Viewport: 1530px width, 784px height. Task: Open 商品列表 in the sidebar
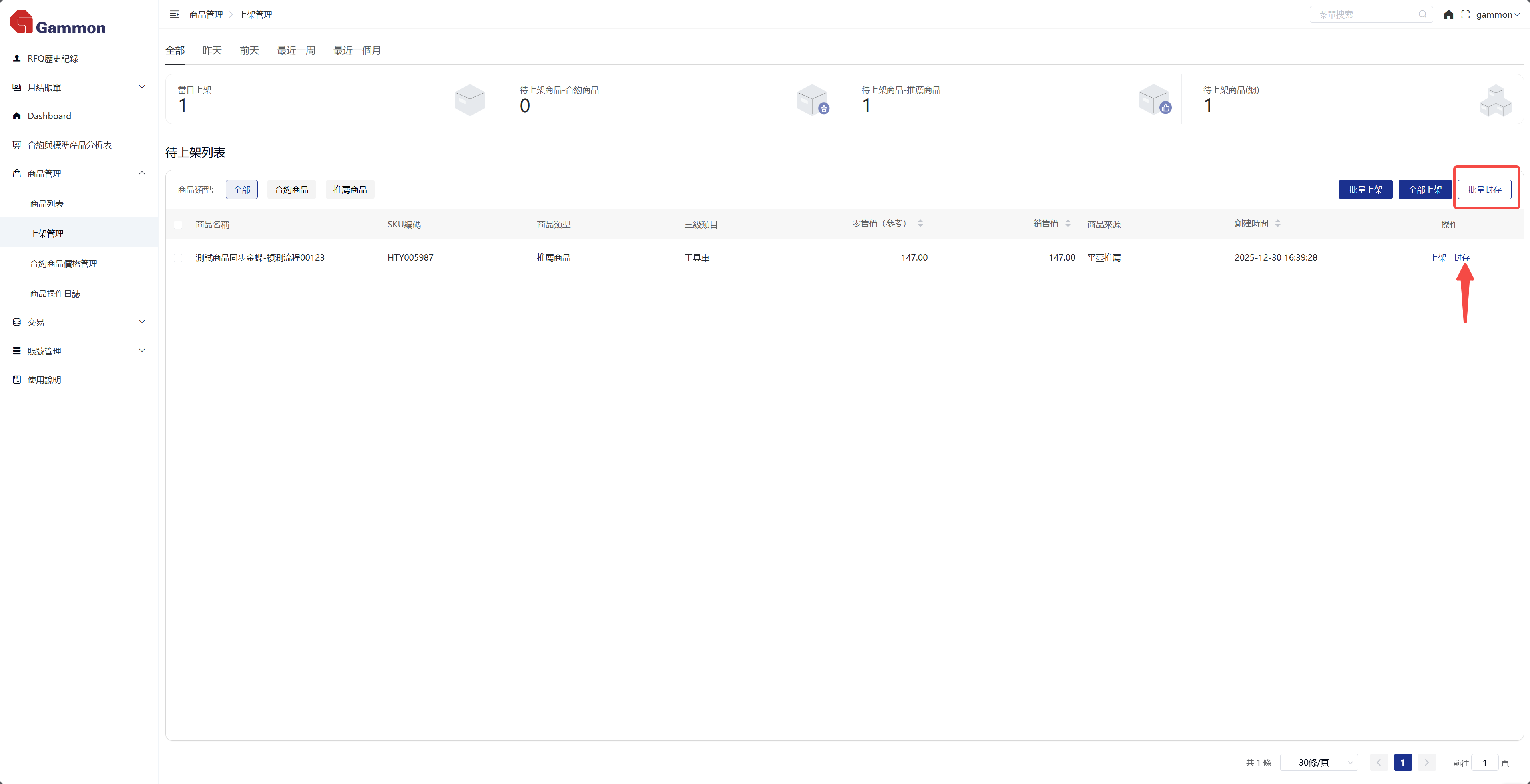(47, 204)
